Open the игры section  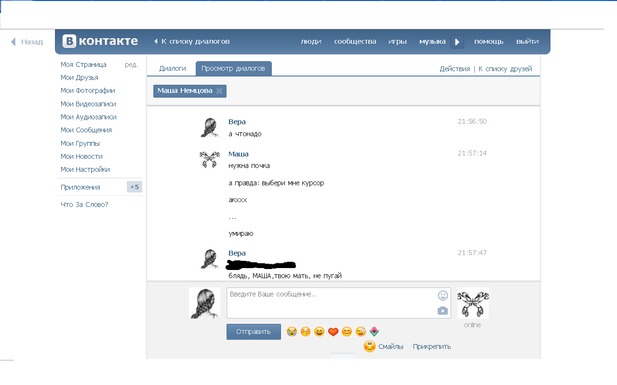point(397,41)
